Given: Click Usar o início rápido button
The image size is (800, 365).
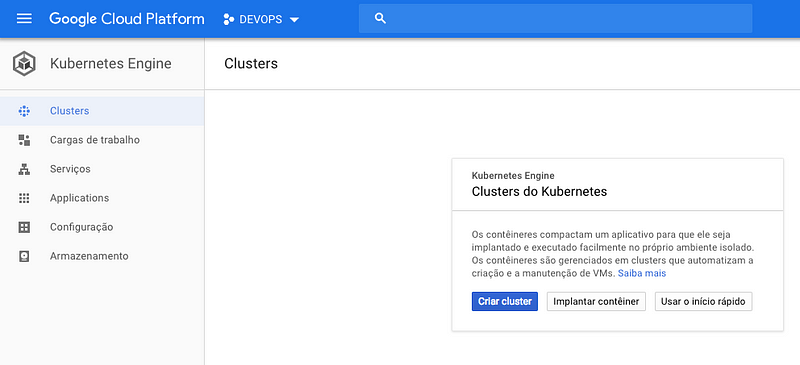Looking at the screenshot, I should click(x=704, y=302).
